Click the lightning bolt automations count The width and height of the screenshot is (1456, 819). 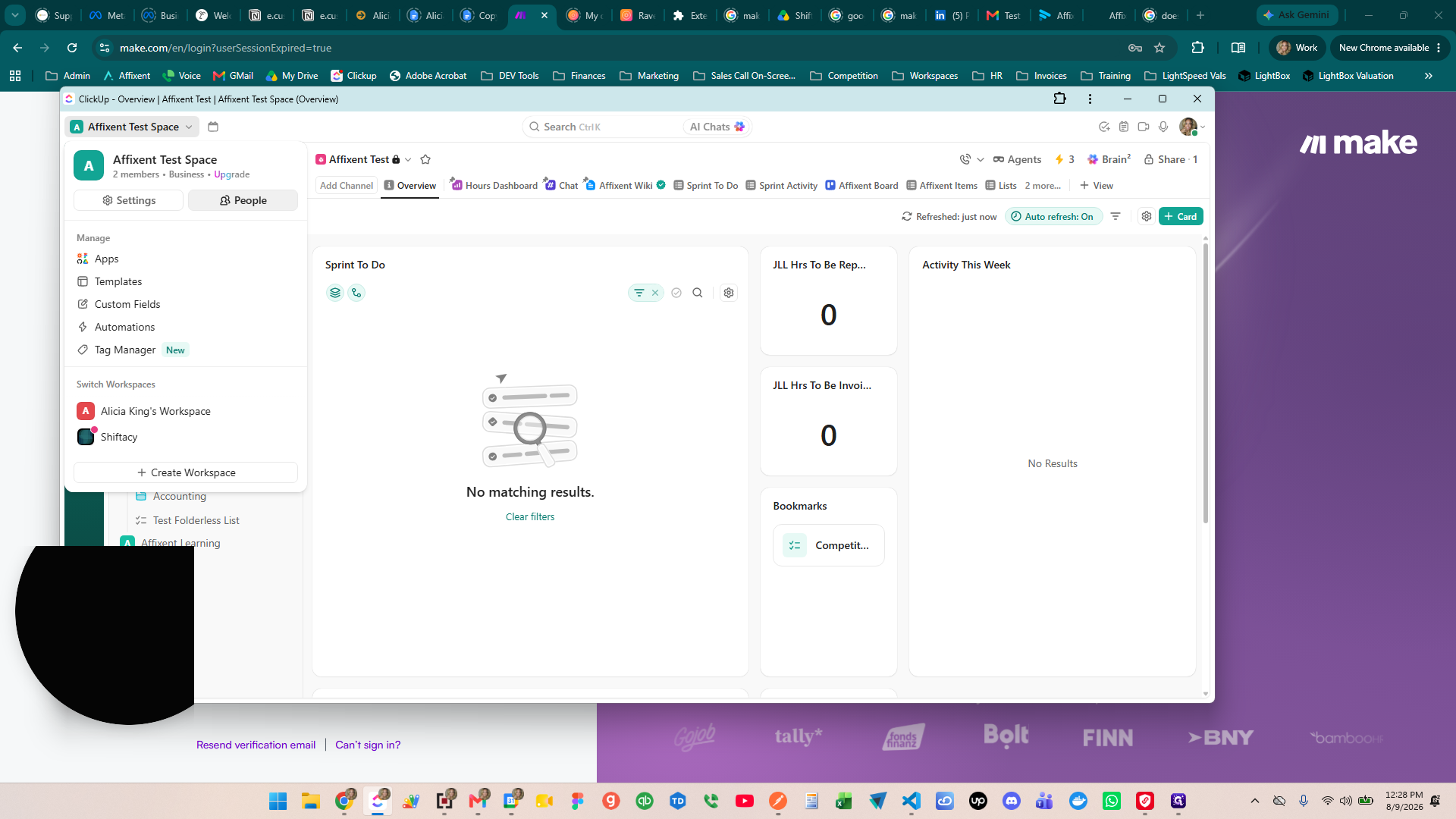[x=1064, y=159]
